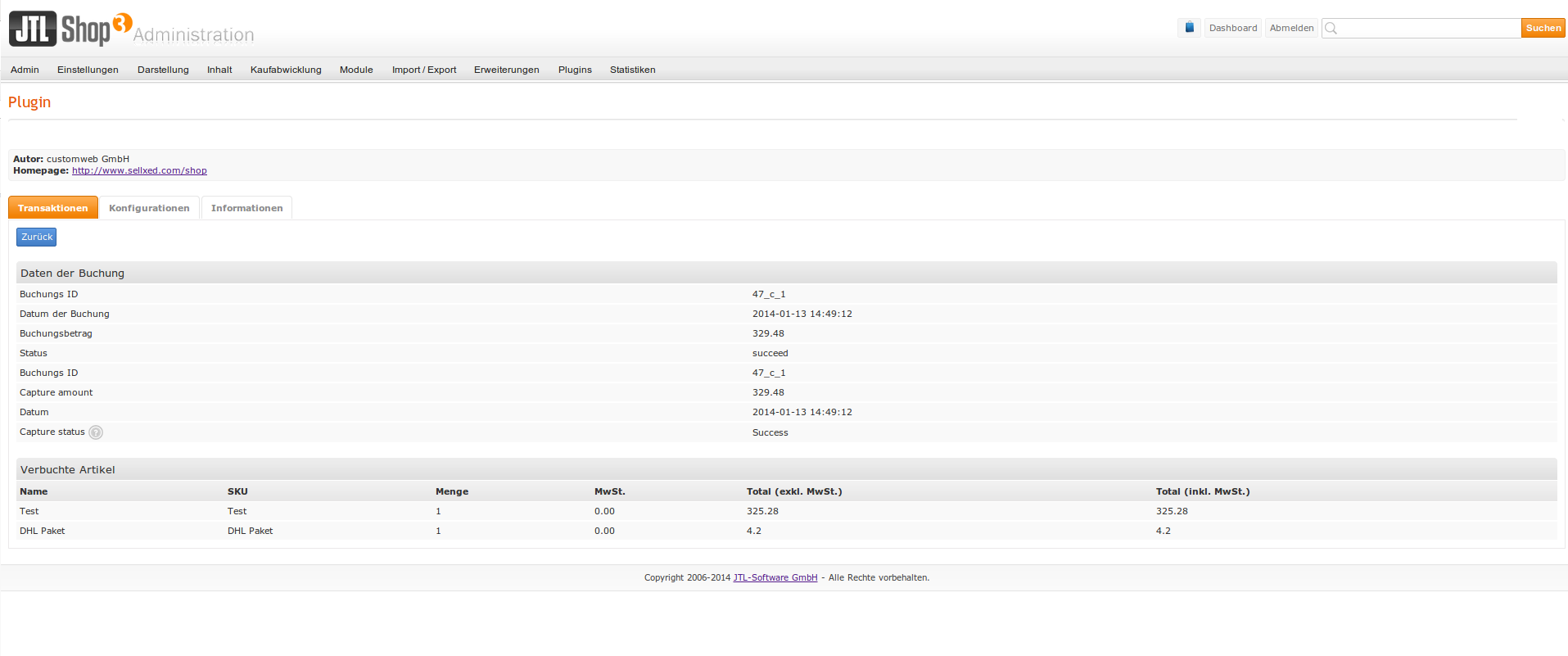Focus the search input field
This screenshot has height=656, width=1568.
[1429, 28]
